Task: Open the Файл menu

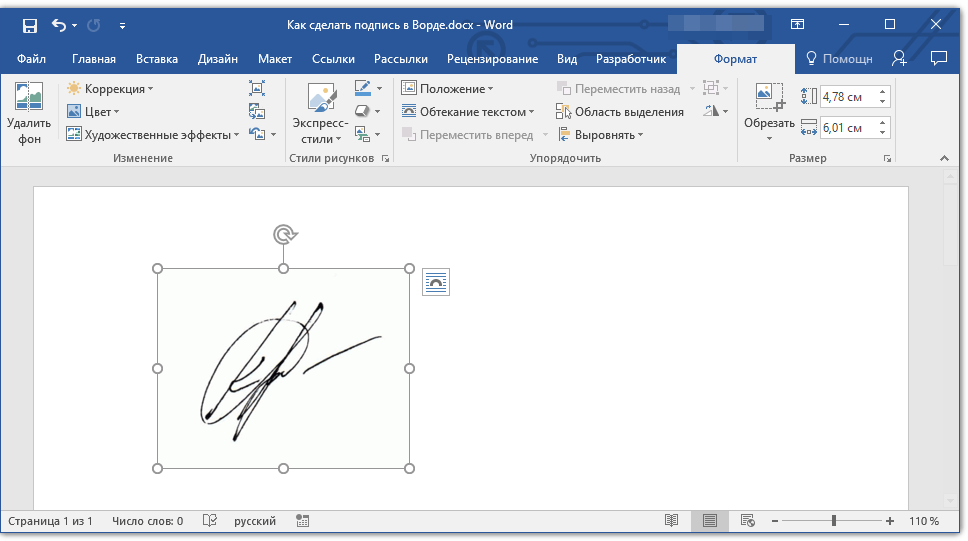Action: click(x=31, y=59)
